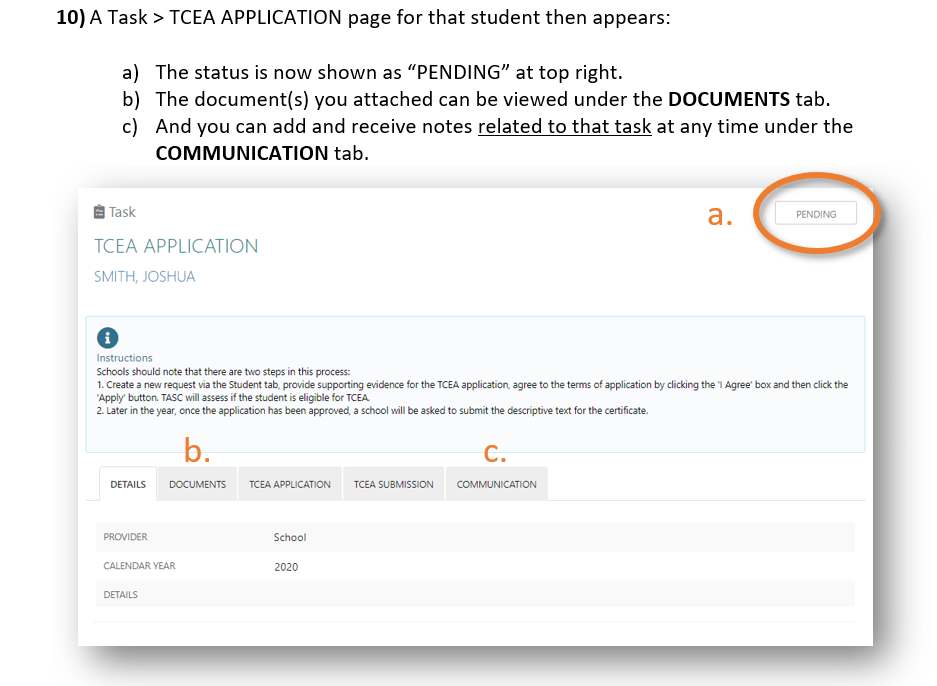Select the PROVIDER value School
The height and width of the screenshot is (686, 937).
289,537
